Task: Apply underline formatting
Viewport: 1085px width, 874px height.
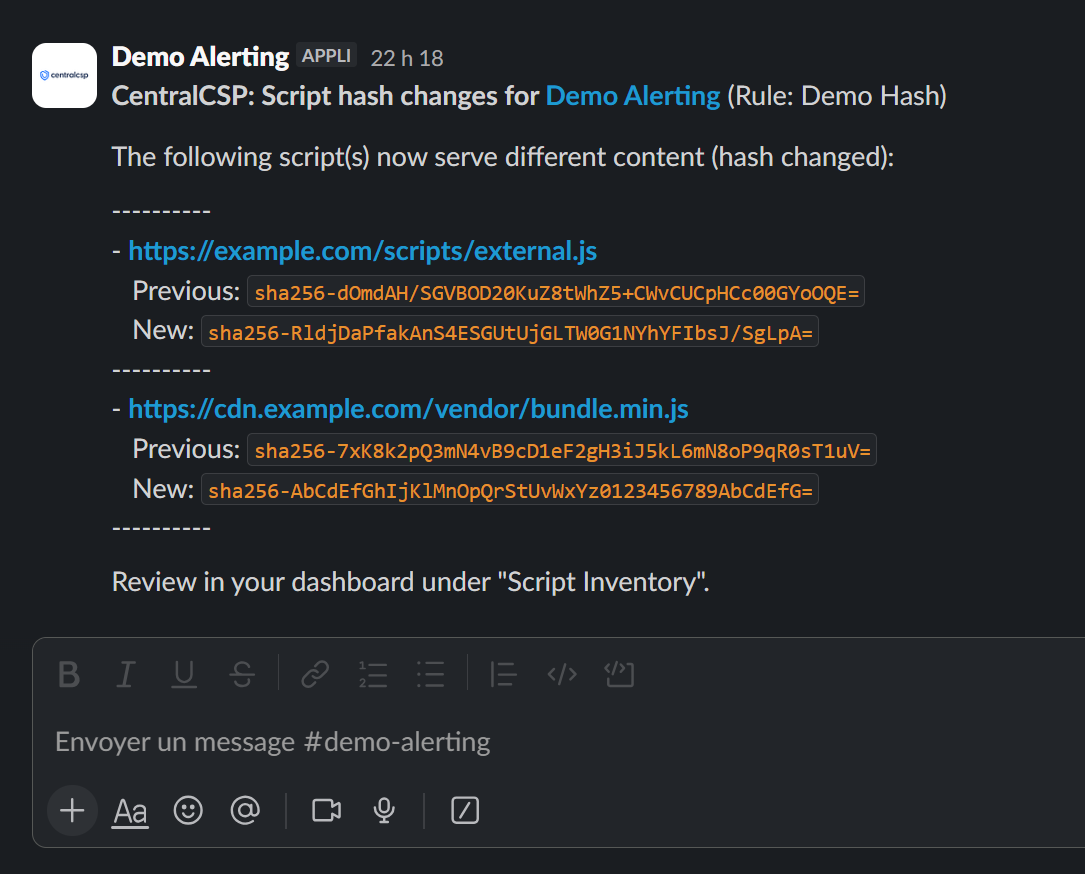Action: (183, 675)
